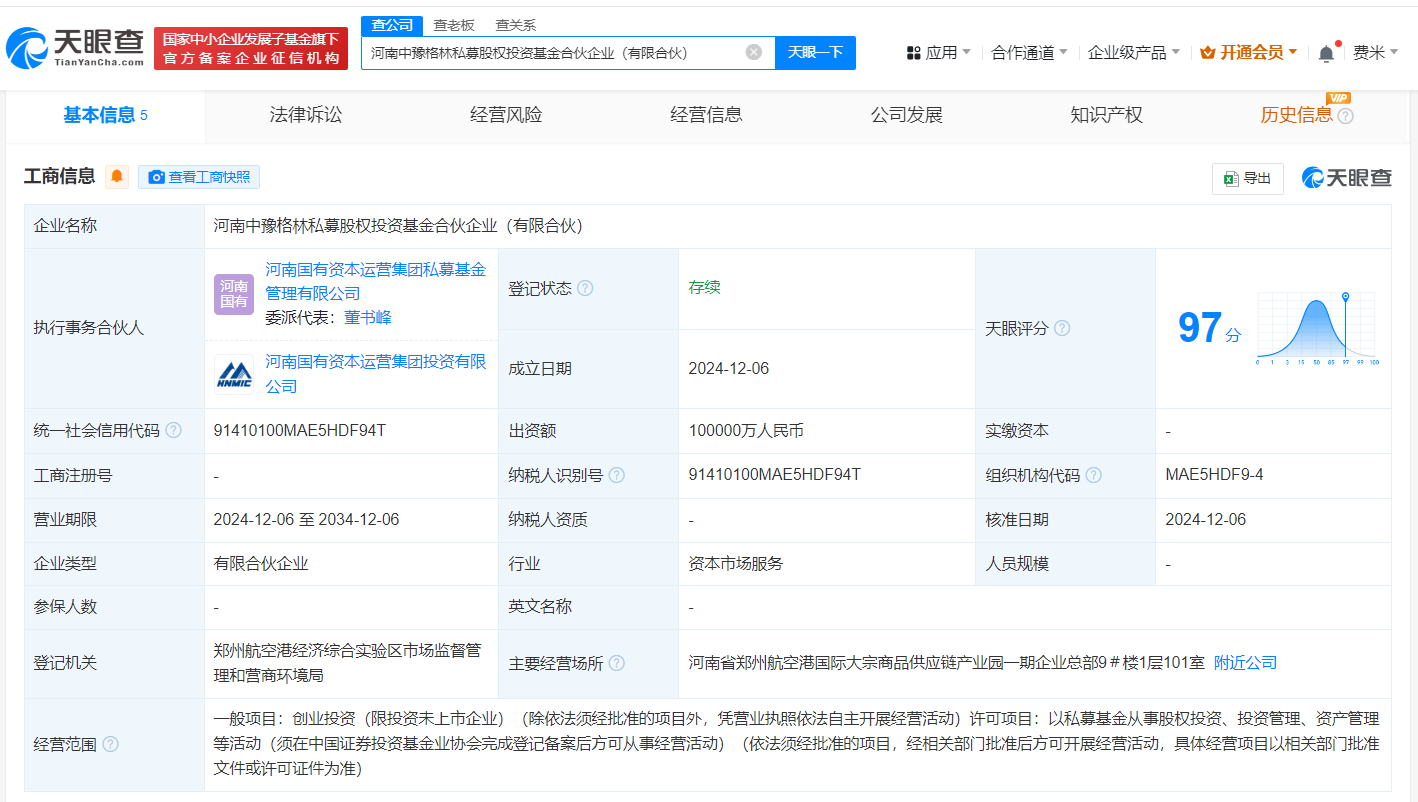The width and height of the screenshot is (1418, 802).
Task: Click the help icon next to 经营范围
Action: [x=110, y=744]
